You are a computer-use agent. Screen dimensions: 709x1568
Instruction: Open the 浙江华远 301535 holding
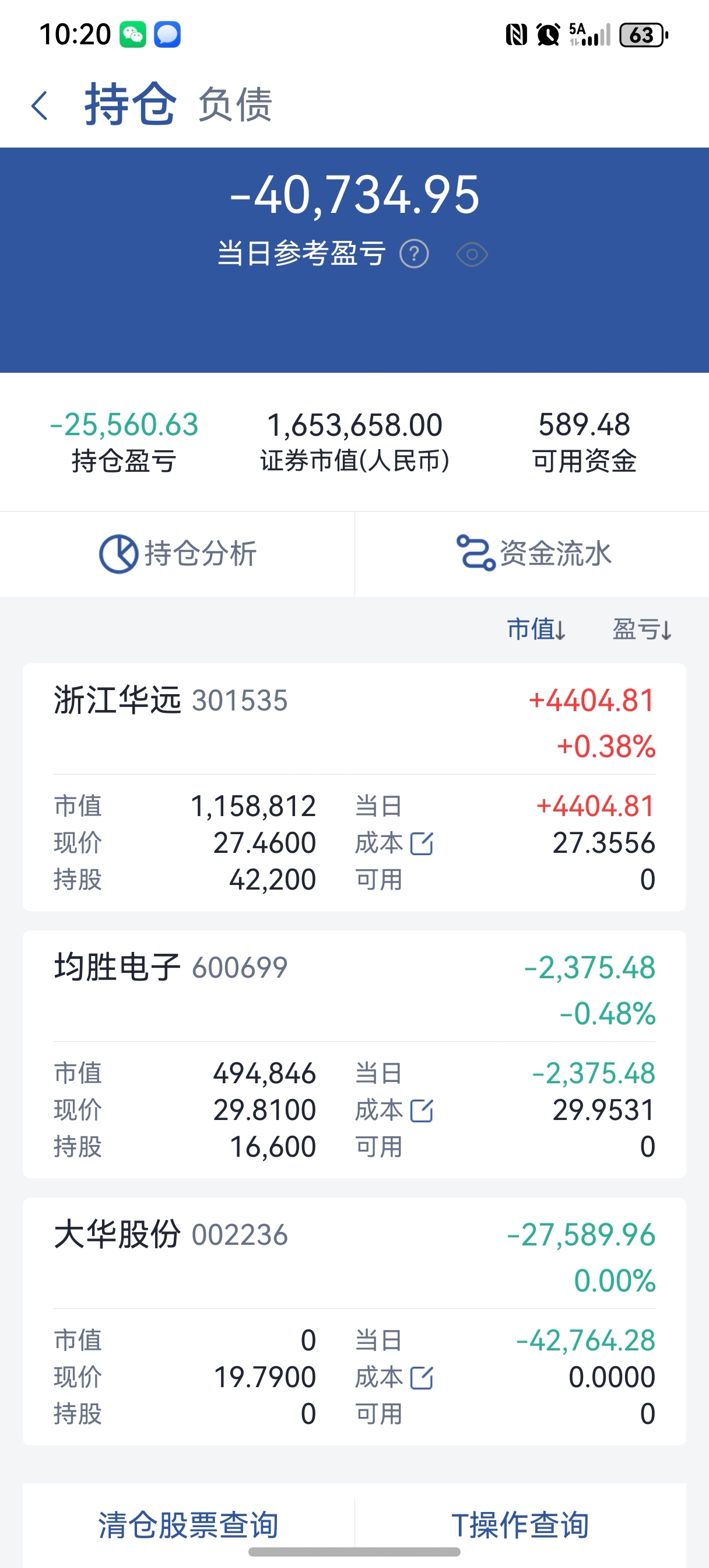(170, 700)
